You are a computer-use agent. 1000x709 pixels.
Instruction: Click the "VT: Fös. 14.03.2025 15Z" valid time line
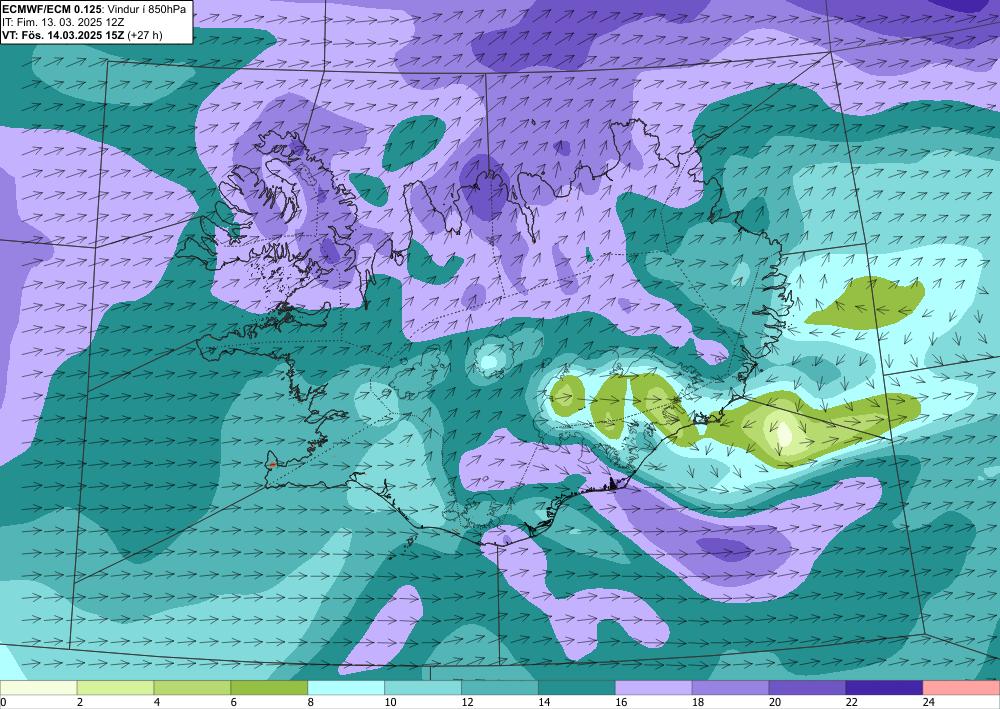click(x=63, y=35)
